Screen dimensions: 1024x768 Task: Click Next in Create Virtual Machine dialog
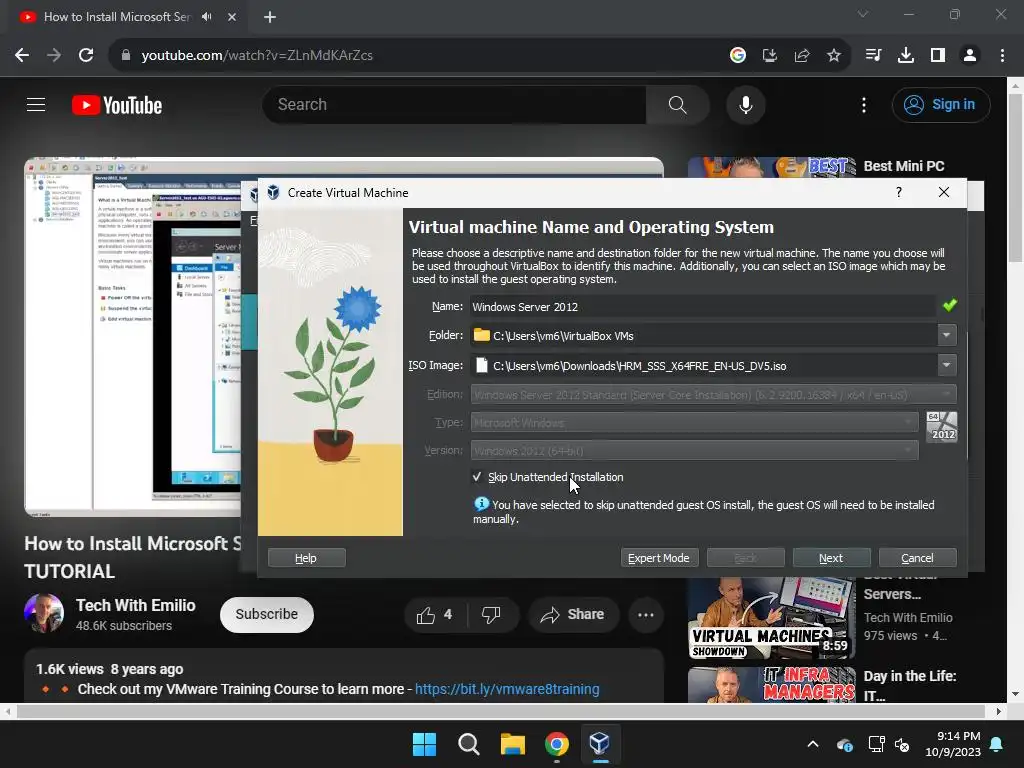click(831, 558)
